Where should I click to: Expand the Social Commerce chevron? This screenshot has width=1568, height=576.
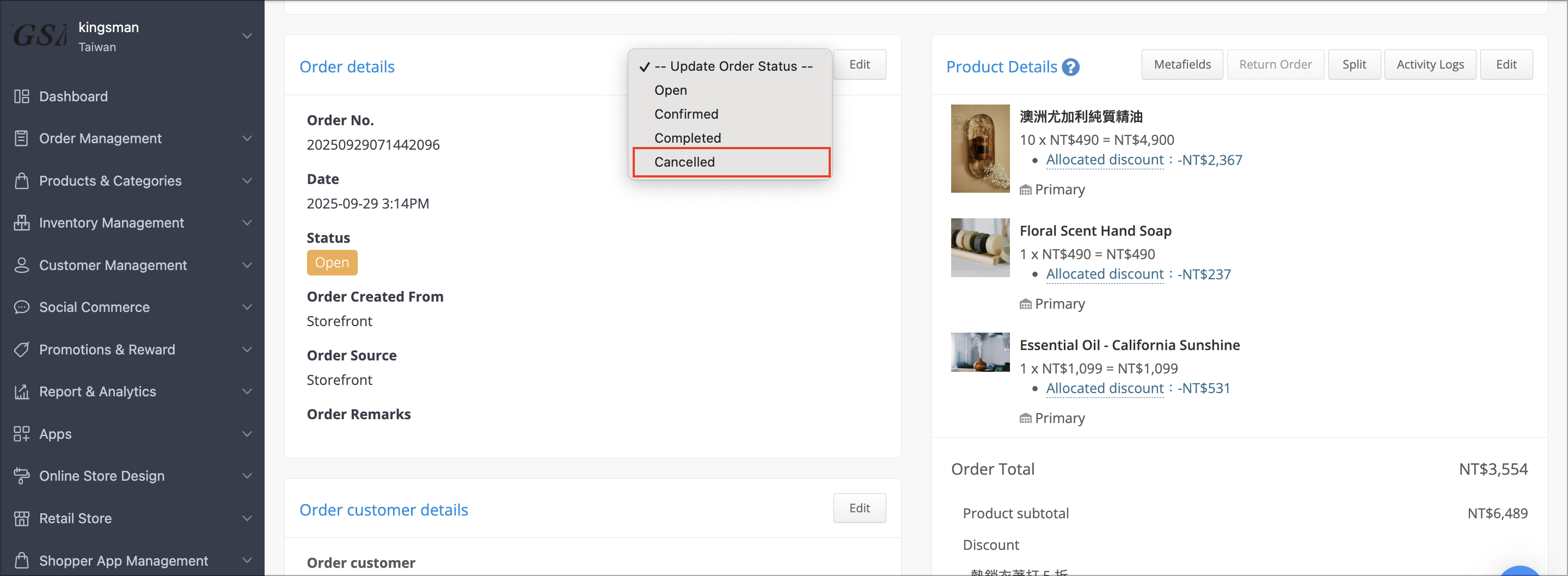click(247, 307)
